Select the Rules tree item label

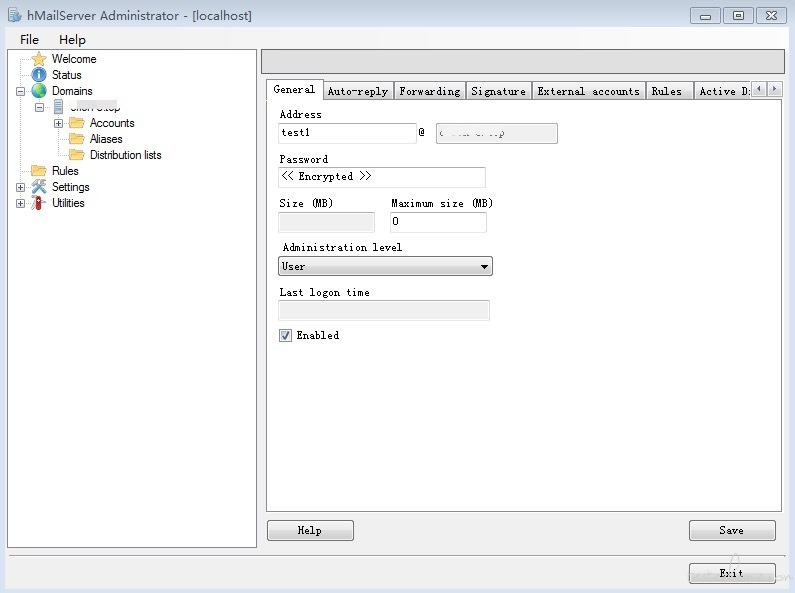point(65,171)
